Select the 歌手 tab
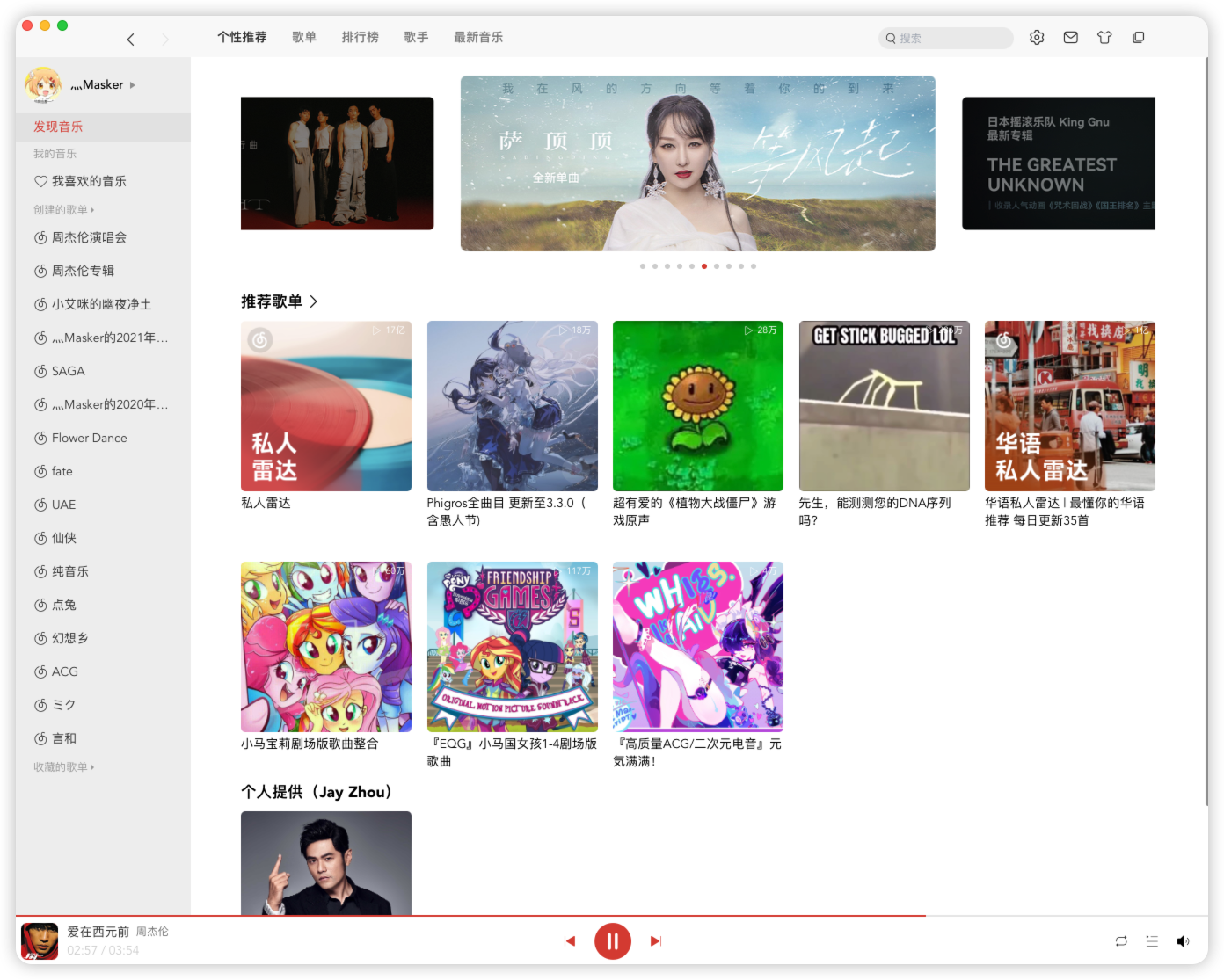The width and height of the screenshot is (1224, 980). coord(416,37)
